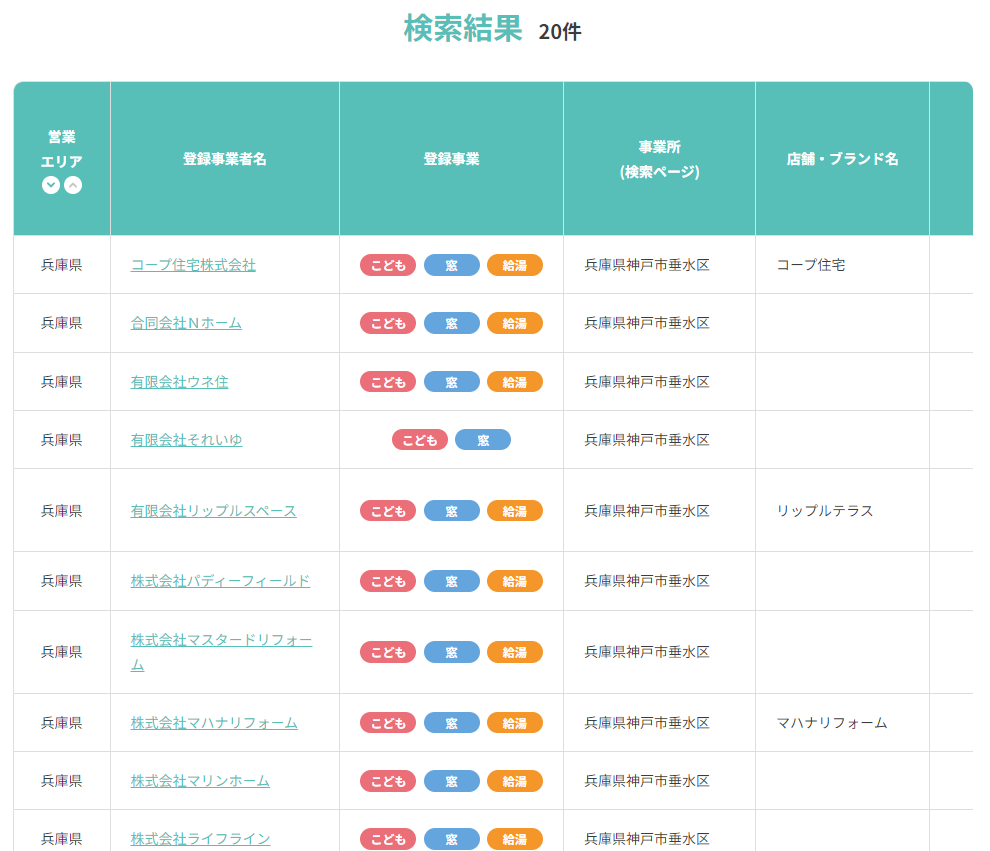Open 有限会社ウネ住 link

(x=179, y=382)
